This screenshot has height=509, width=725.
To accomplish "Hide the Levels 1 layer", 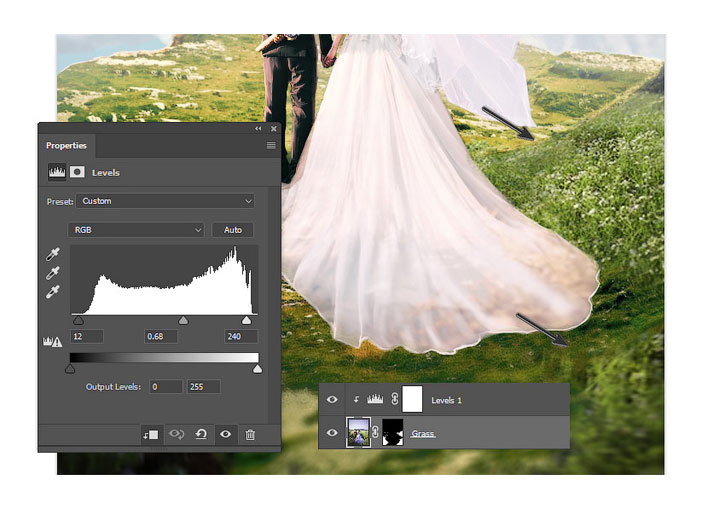I will (x=332, y=399).
